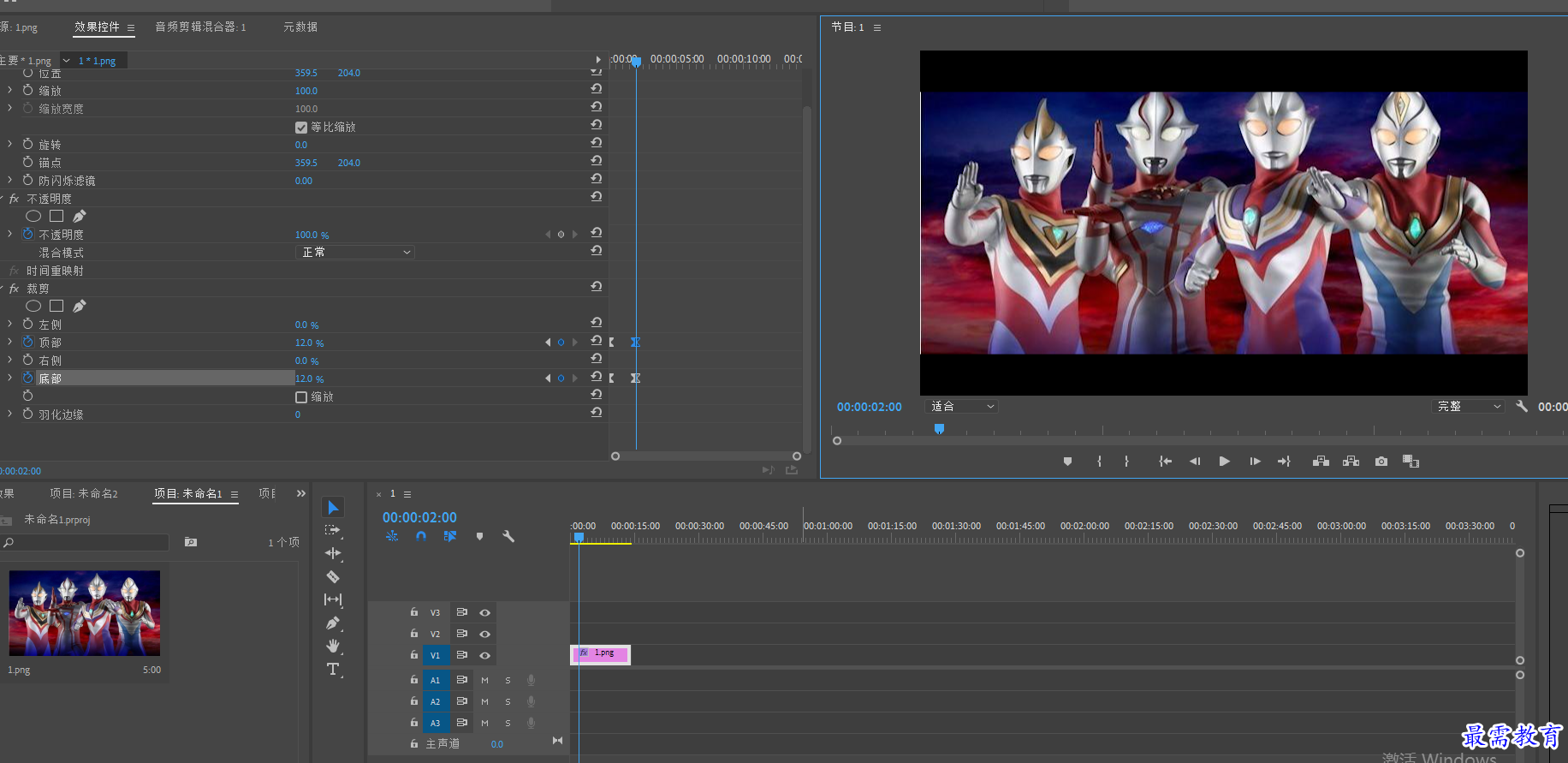Expand the Feather Edge property

coord(10,414)
